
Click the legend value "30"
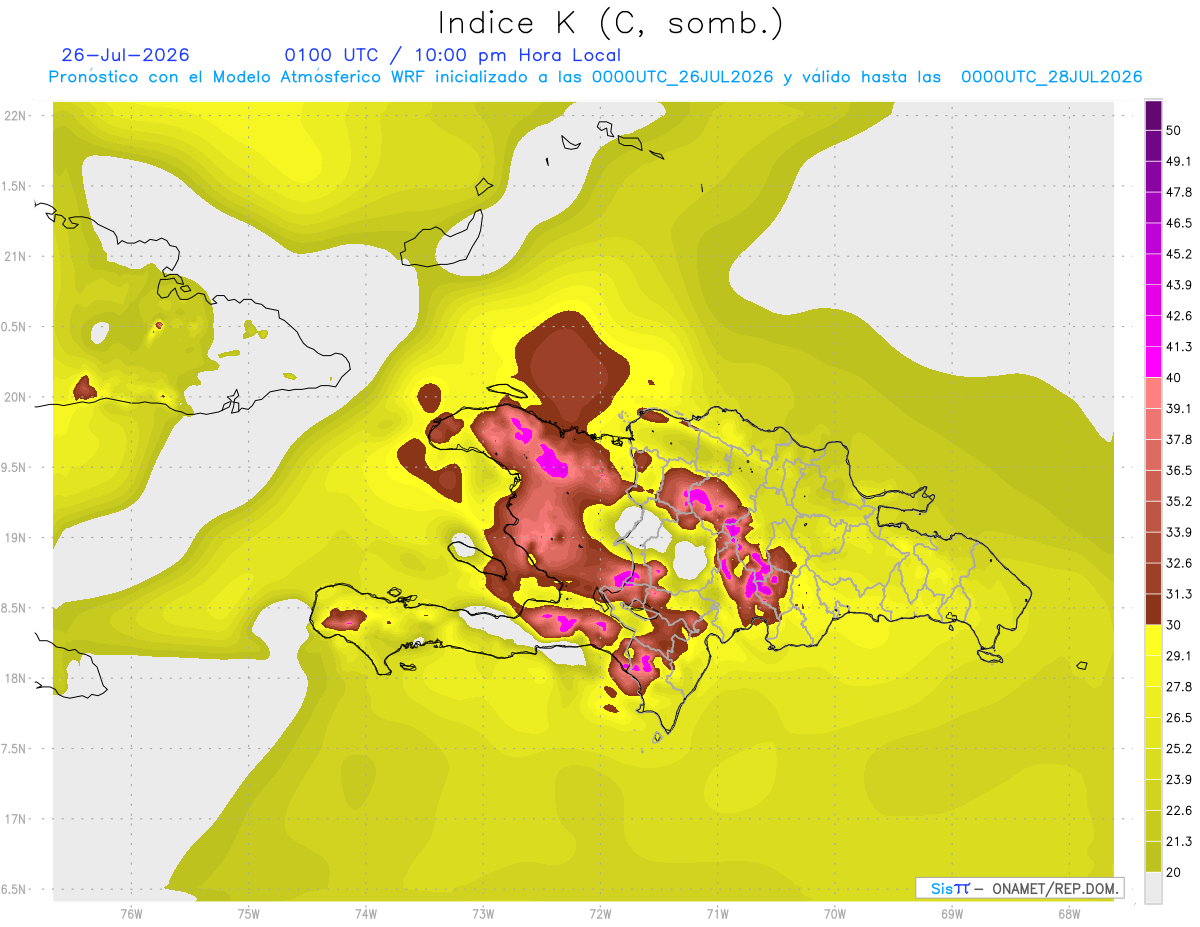coord(1174,625)
